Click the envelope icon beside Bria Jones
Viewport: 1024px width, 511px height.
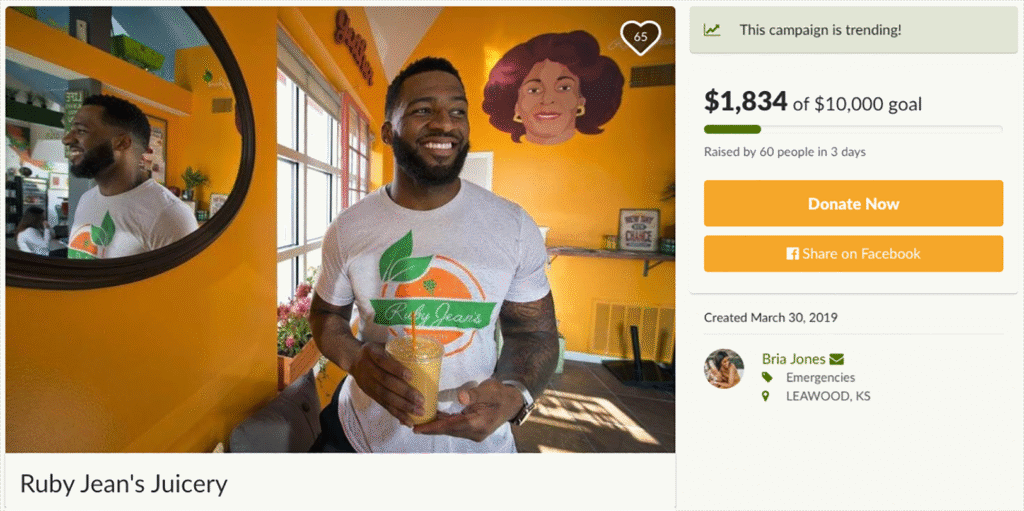pyautogui.click(x=837, y=359)
